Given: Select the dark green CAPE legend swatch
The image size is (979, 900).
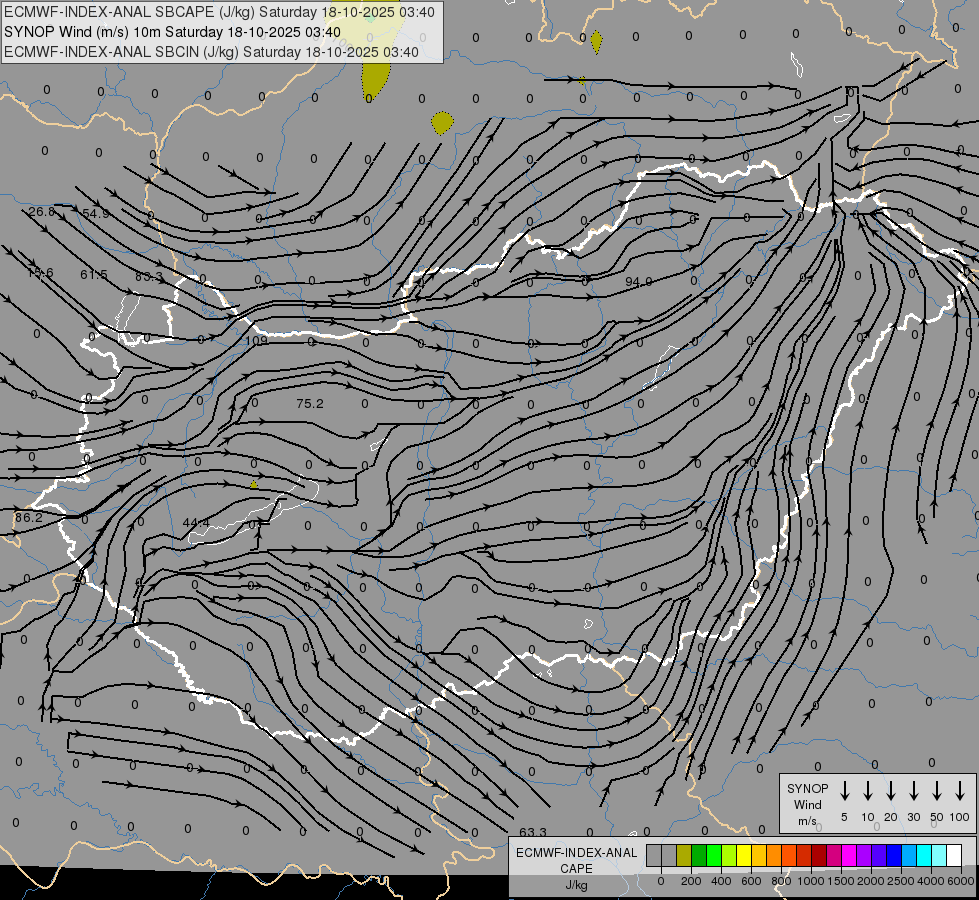Looking at the screenshot, I should click(699, 855).
